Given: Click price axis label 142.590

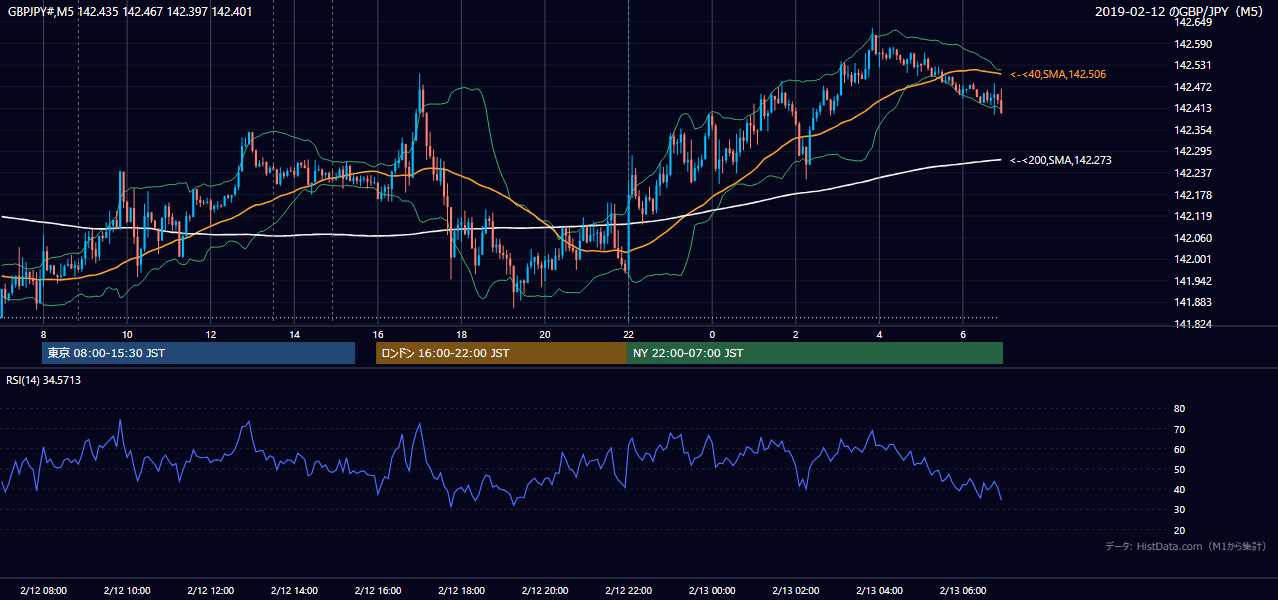Looking at the screenshot, I should pos(1192,44).
